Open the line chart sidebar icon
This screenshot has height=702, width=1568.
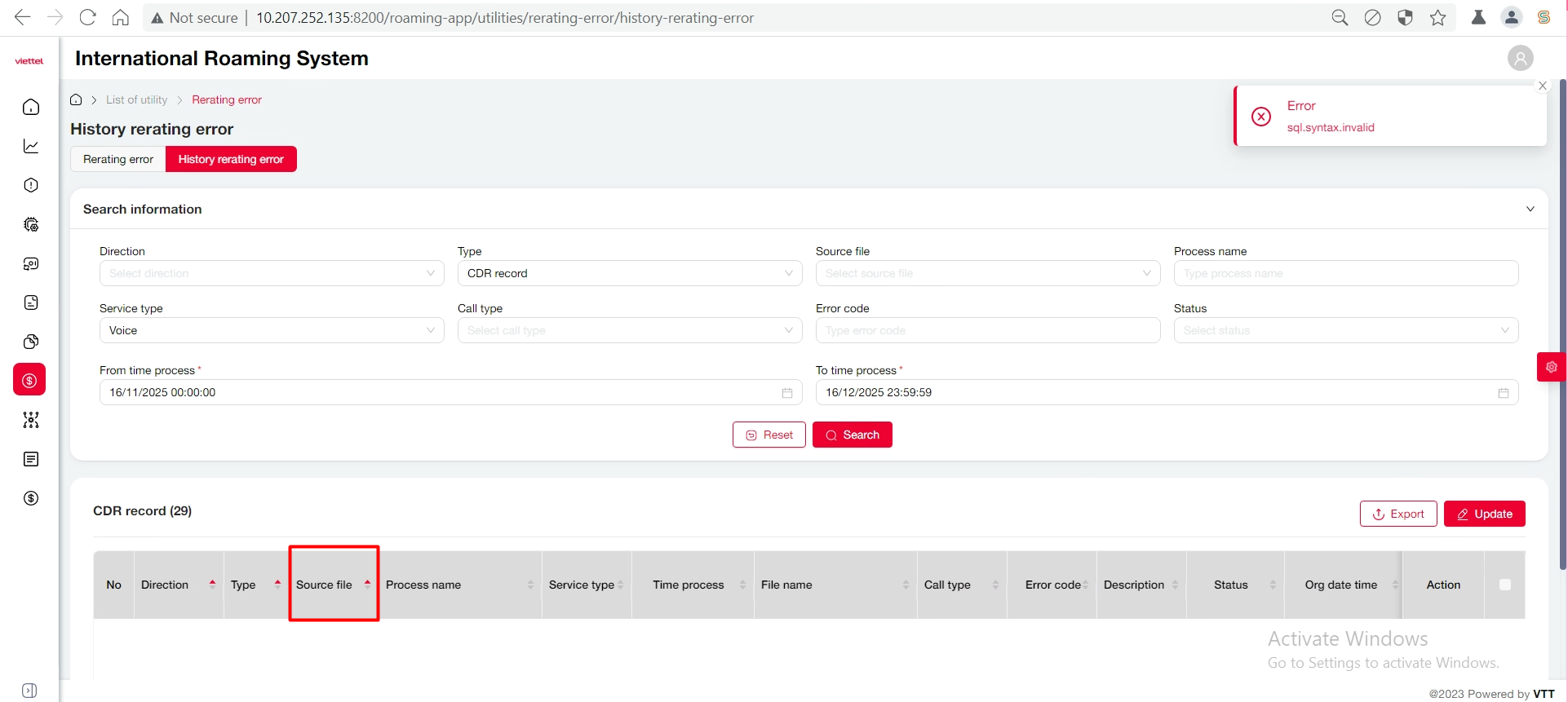(31, 146)
